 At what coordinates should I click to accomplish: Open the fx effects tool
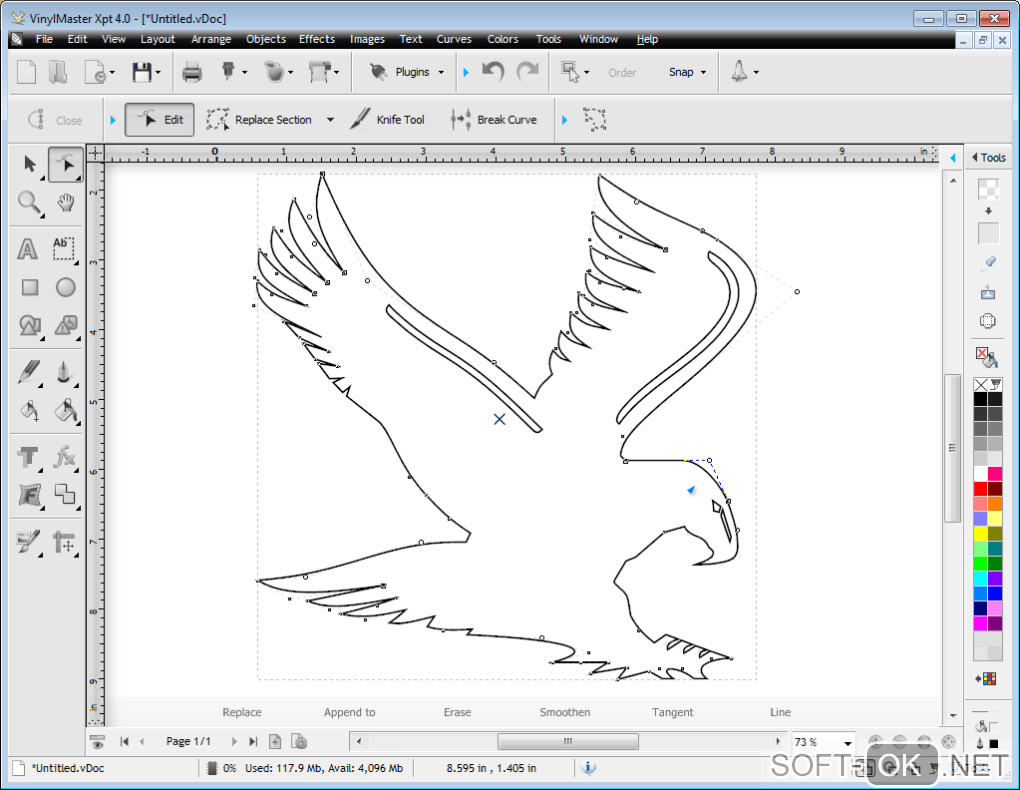64,457
